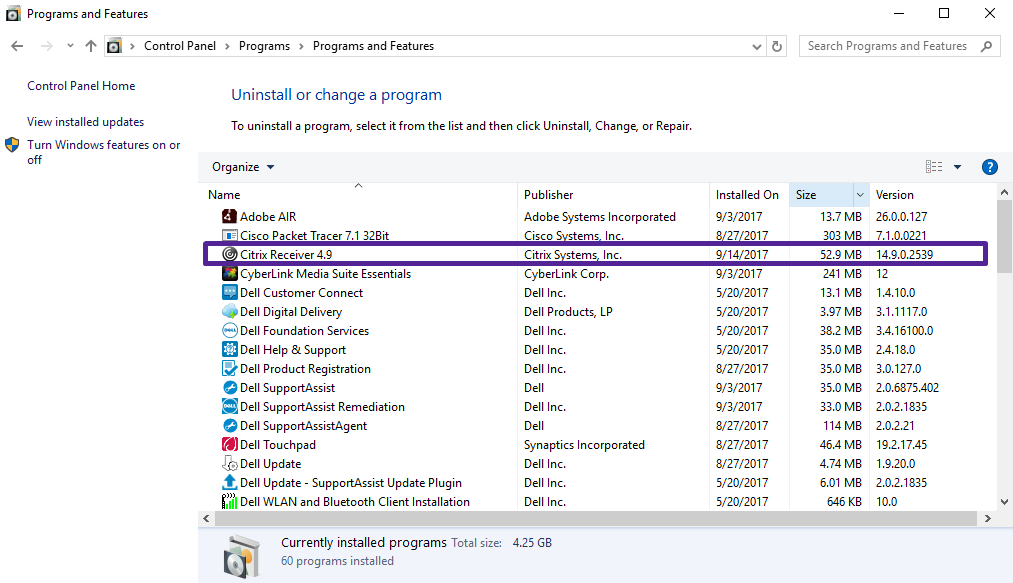Click the horizontal scrollbar right arrow
The image size is (1013, 583).
[987, 518]
